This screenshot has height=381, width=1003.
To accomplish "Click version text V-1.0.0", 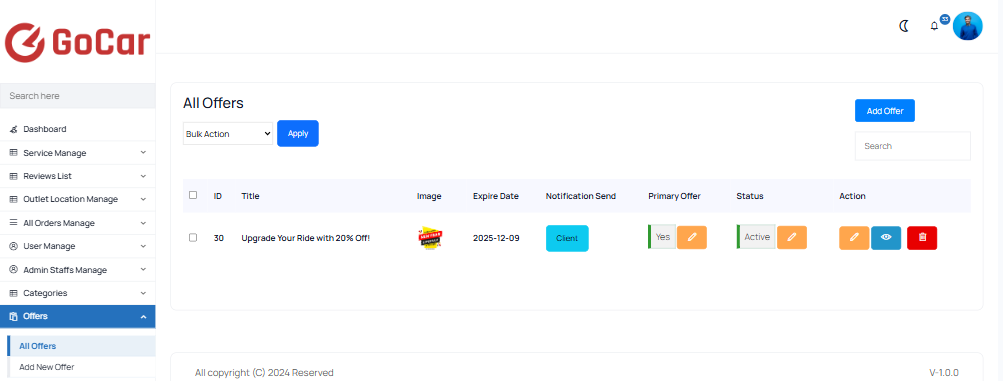I will pos(944,373).
